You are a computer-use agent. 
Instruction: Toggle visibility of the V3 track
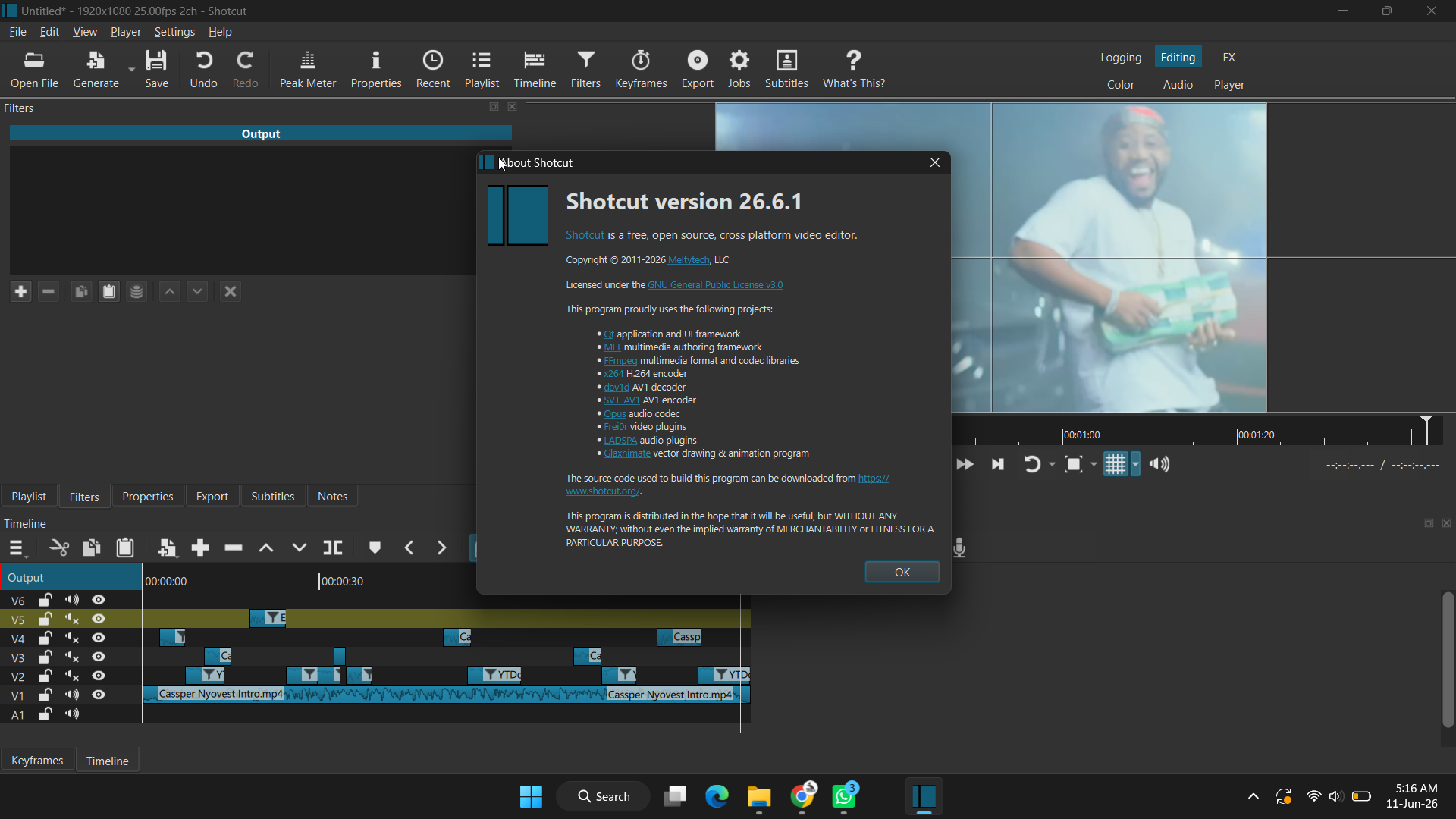tap(99, 657)
